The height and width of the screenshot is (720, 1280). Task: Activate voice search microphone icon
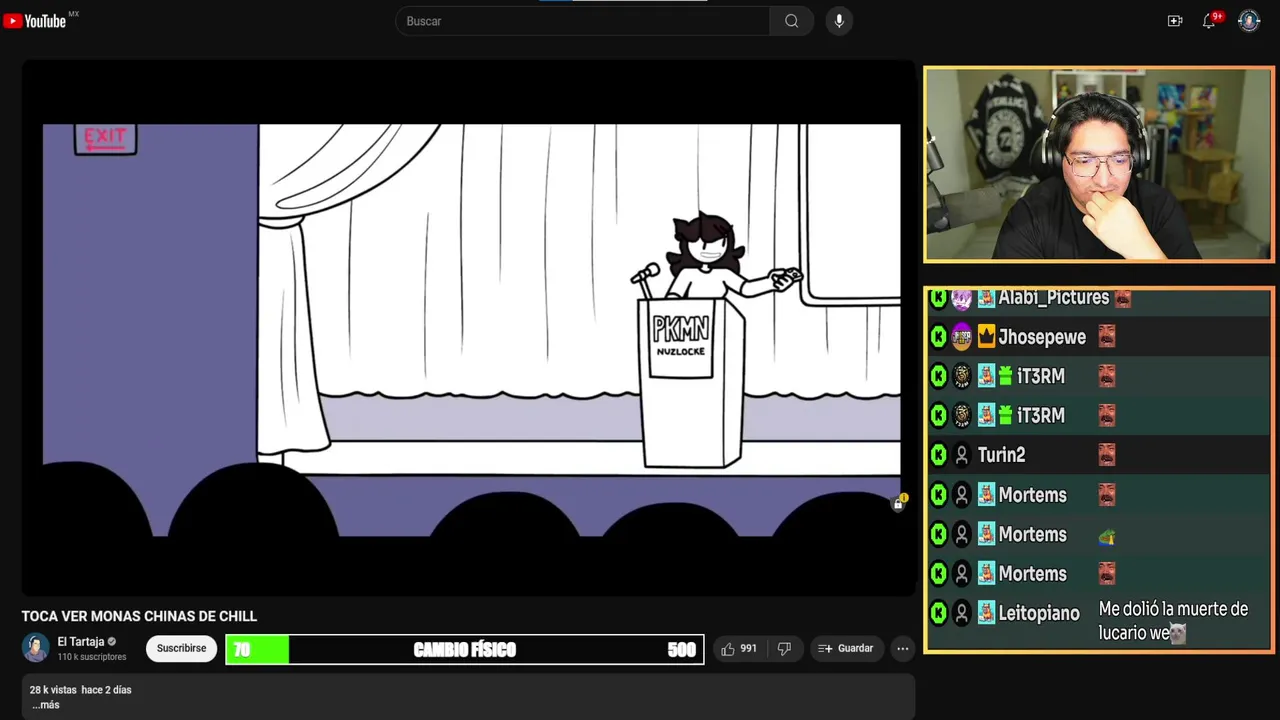[839, 21]
